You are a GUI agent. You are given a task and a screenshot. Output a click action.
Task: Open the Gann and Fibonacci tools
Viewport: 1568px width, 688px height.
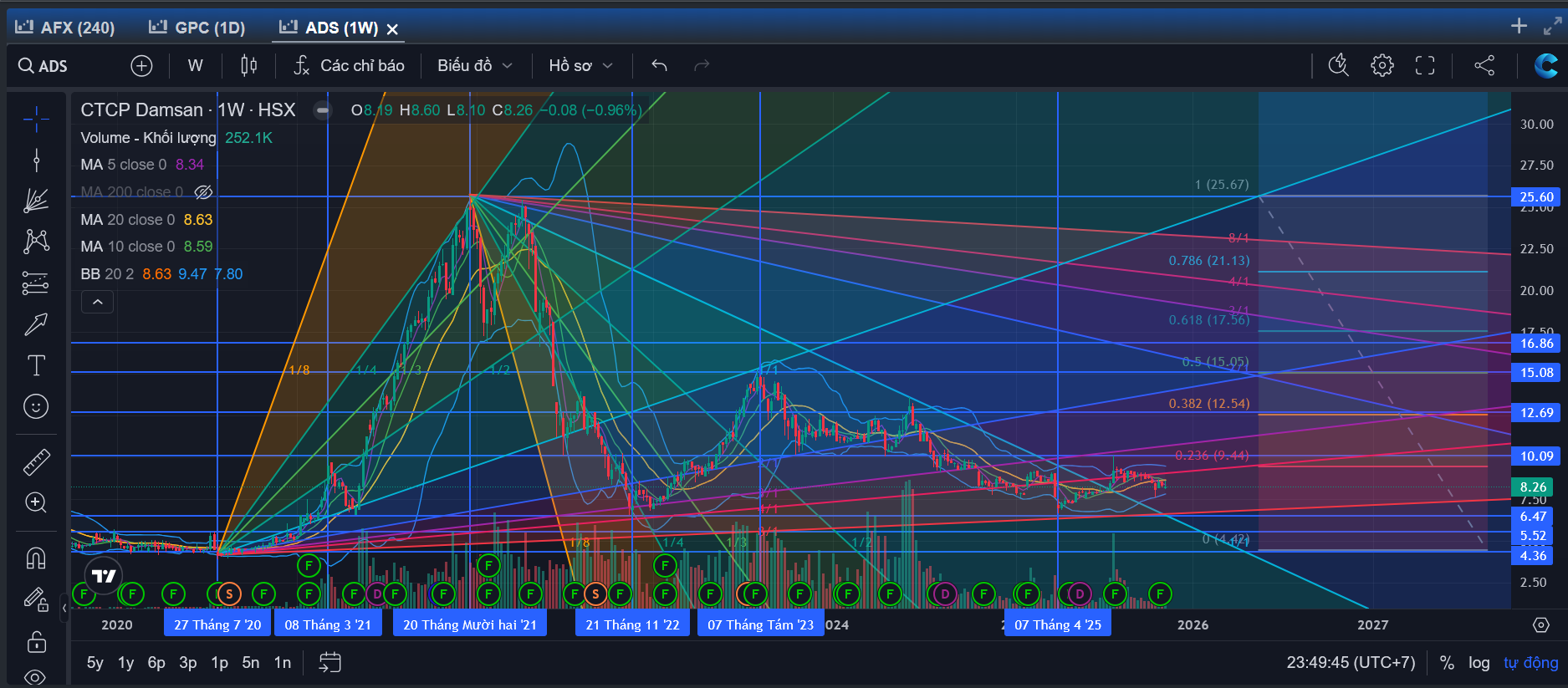coord(36,201)
